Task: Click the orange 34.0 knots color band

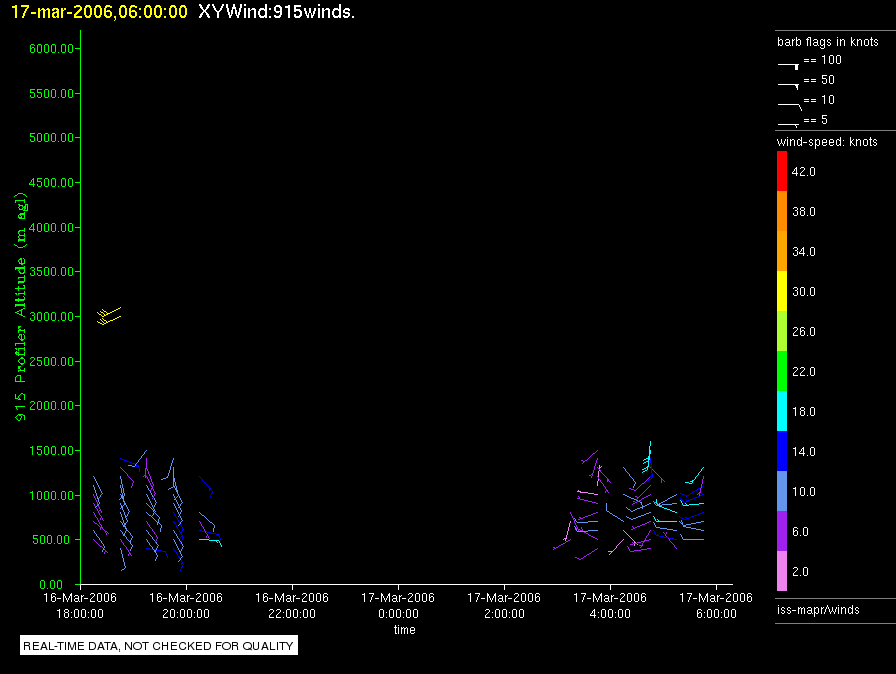Action: click(782, 251)
